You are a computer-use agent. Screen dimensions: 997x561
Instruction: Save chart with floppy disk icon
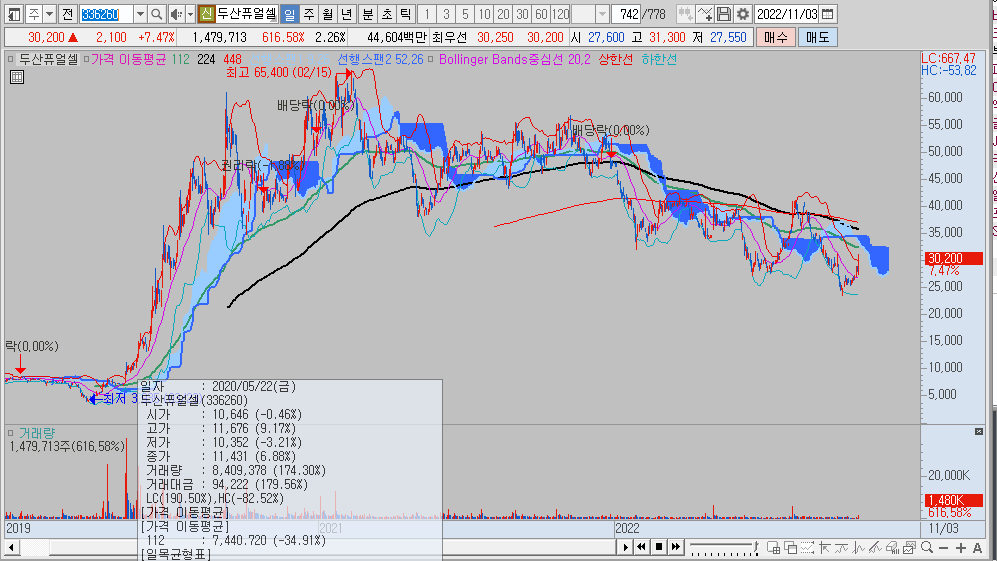coord(724,13)
